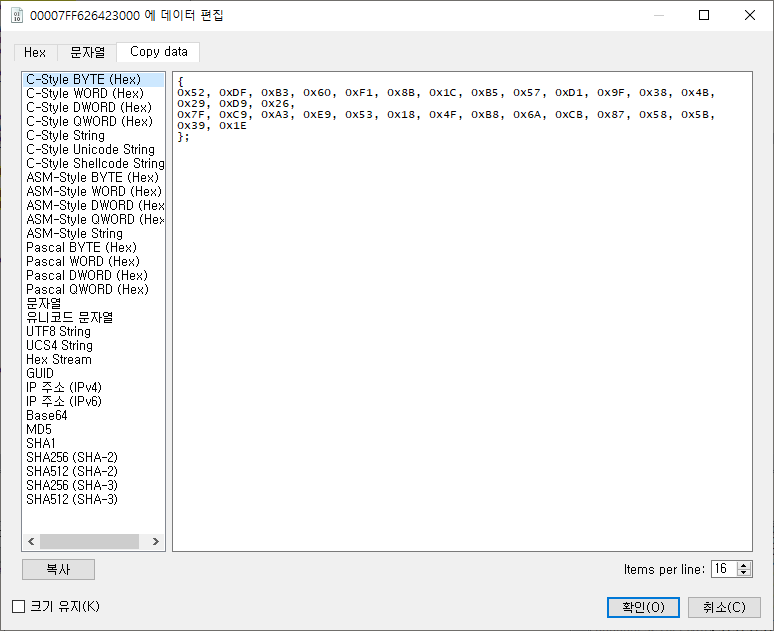Click the 복사 copy button
The height and width of the screenshot is (631, 774).
click(x=58, y=569)
